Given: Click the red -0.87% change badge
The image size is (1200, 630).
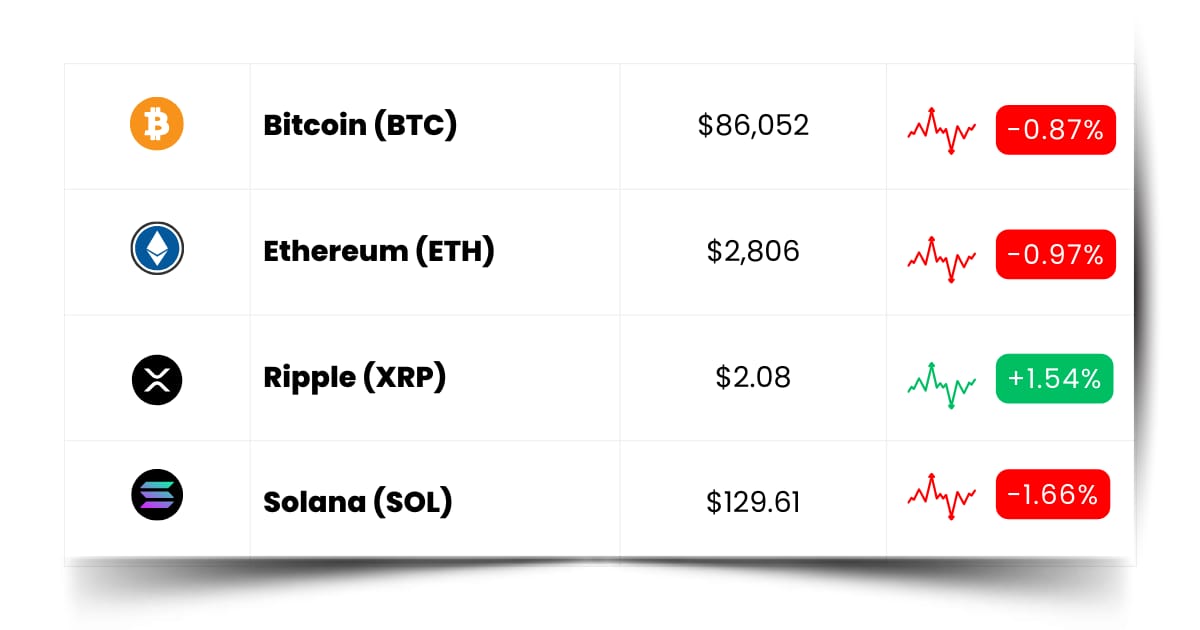Looking at the screenshot, I should (1055, 129).
